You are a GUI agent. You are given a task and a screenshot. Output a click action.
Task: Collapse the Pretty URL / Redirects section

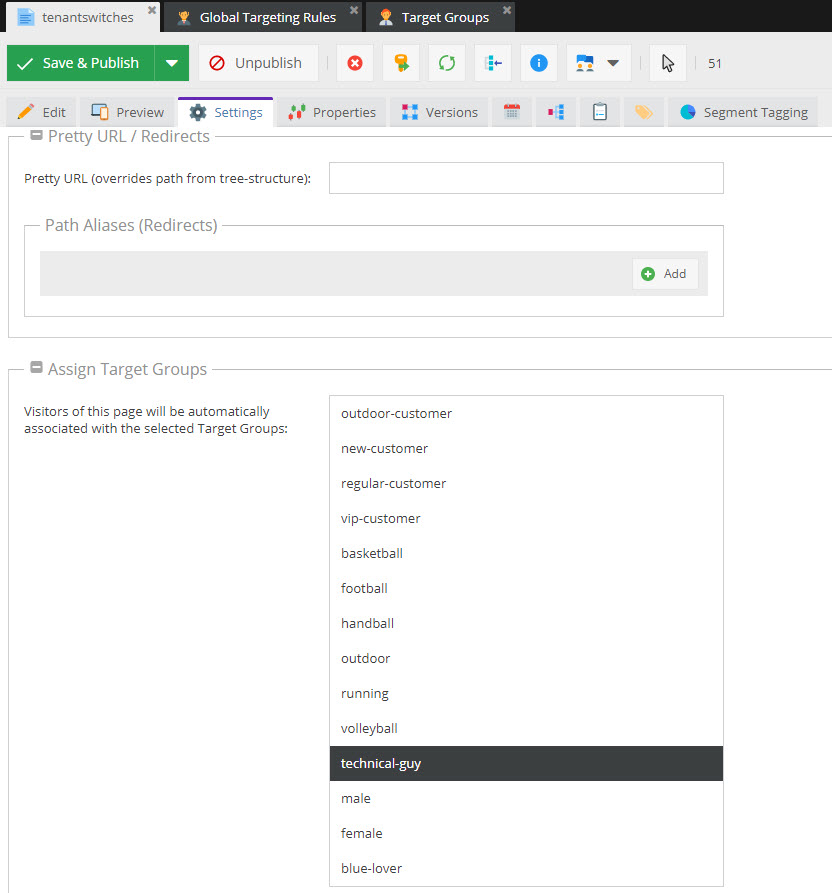pos(37,136)
